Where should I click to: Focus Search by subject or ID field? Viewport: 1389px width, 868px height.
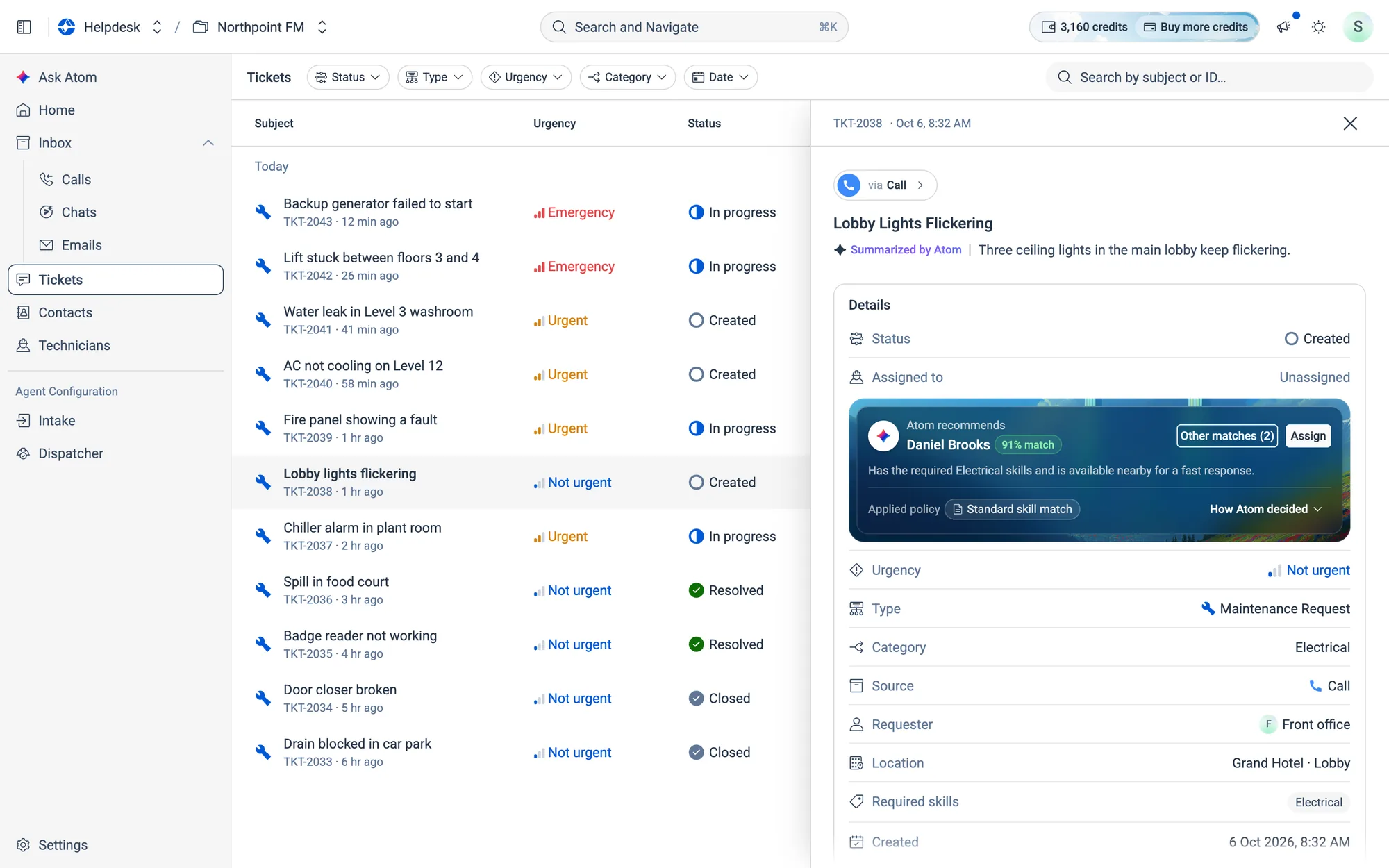click(x=1210, y=77)
